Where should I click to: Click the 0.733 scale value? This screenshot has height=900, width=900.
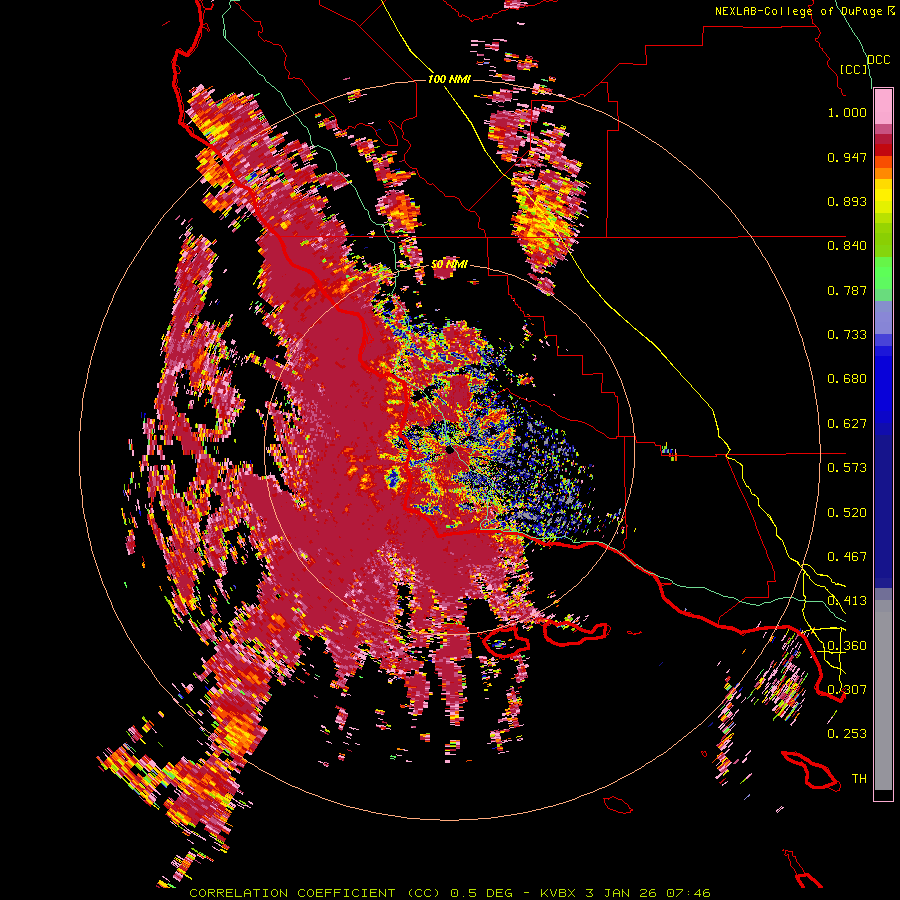847,335
